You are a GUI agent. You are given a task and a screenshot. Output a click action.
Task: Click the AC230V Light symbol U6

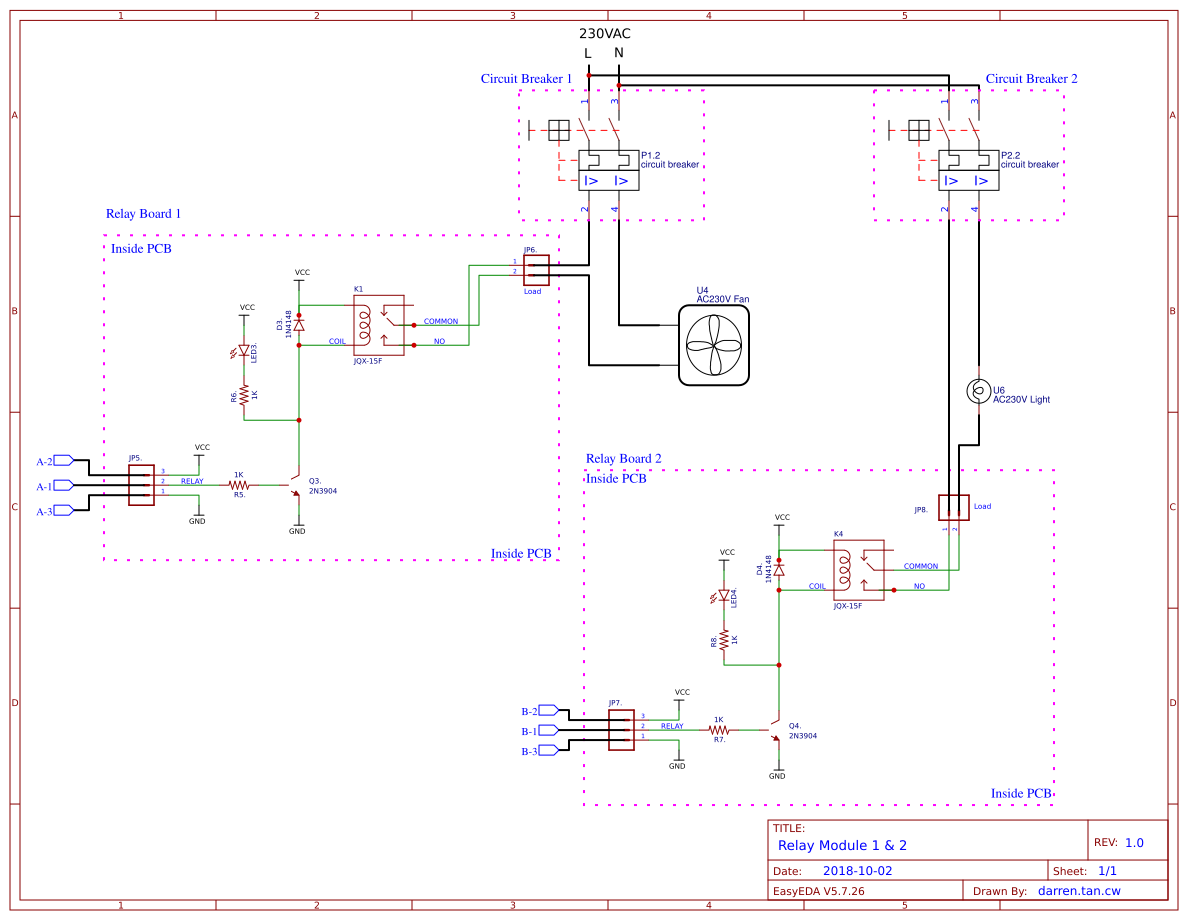977,391
